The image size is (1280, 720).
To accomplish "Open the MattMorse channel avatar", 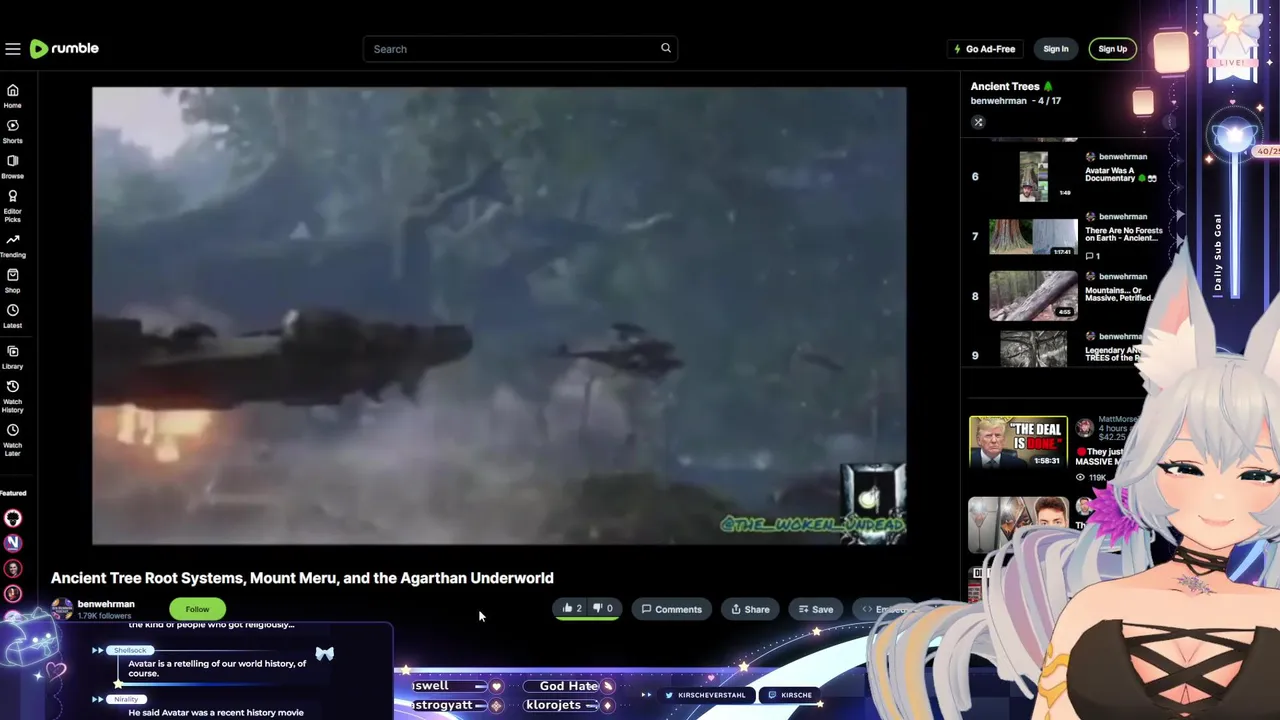I will pyautogui.click(x=1085, y=428).
